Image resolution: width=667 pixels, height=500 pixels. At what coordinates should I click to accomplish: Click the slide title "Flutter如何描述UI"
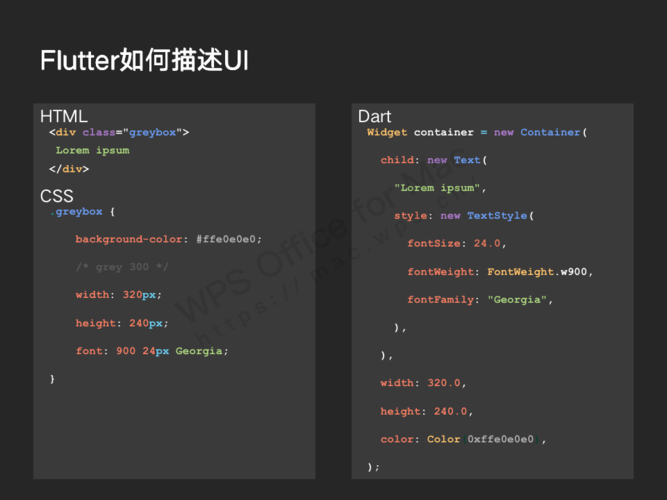click(144, 60)
